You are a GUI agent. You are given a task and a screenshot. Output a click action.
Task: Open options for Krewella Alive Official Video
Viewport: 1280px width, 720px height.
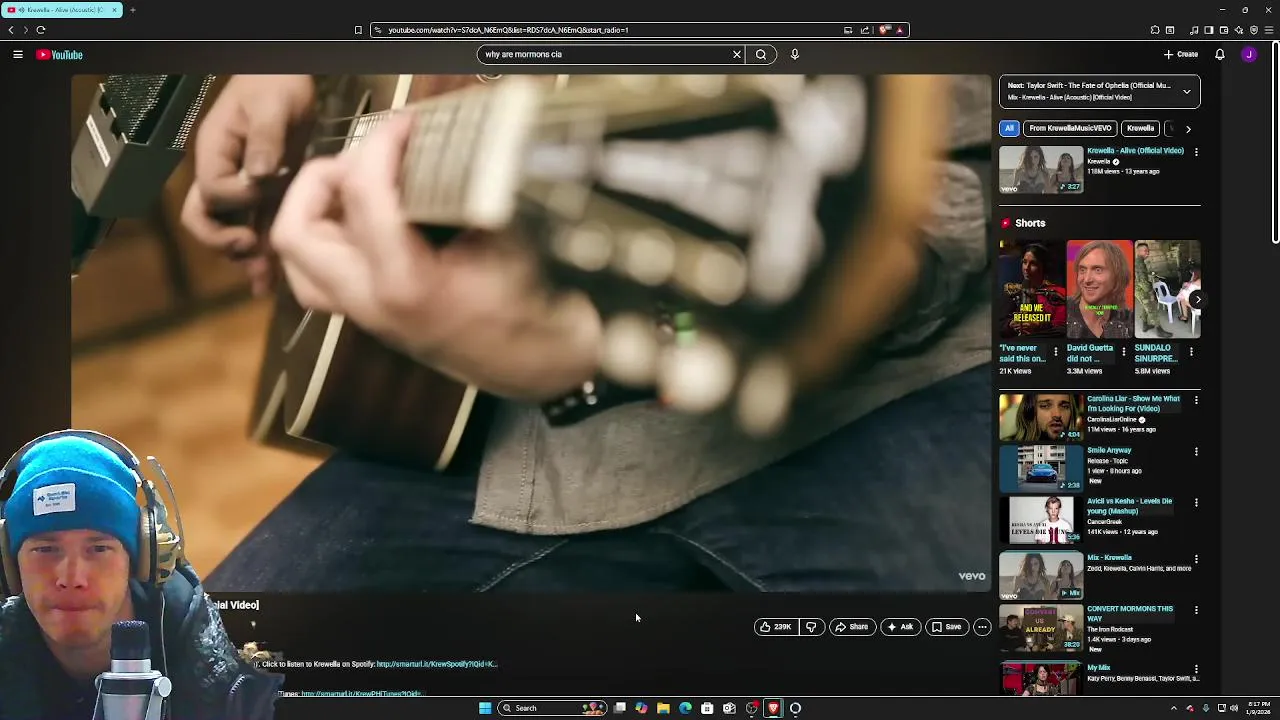coord(1196,152)
